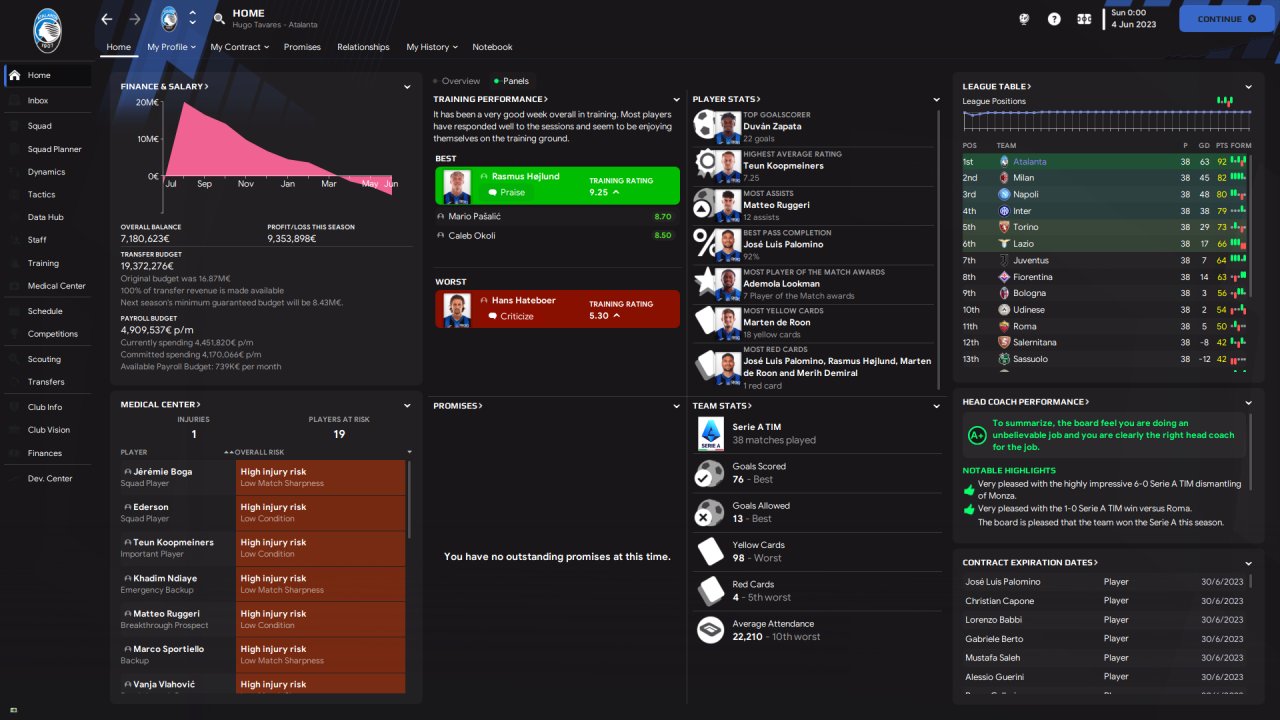Viewport: 1280px width, 720px height.
Task: Click the Continue button
Action: click(1226, 19)
